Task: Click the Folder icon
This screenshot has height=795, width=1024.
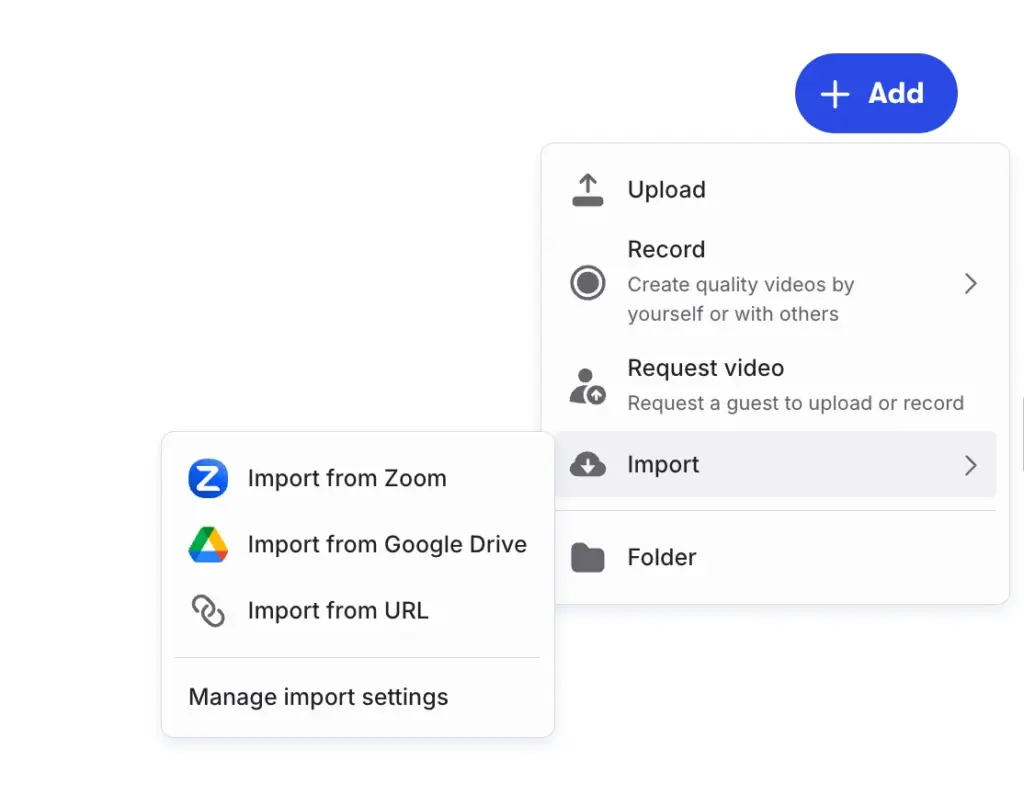Action: (x=588, y=557)
